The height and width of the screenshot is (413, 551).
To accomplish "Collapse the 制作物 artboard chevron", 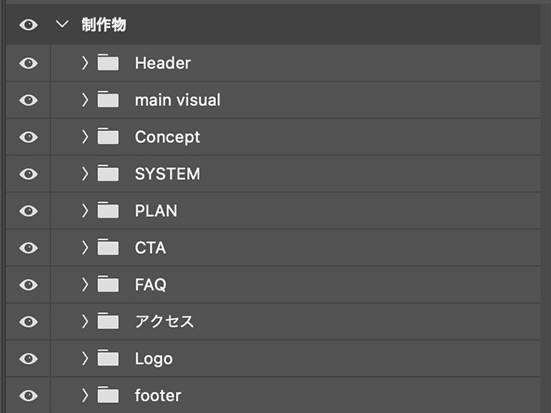I will click(62, 24).
